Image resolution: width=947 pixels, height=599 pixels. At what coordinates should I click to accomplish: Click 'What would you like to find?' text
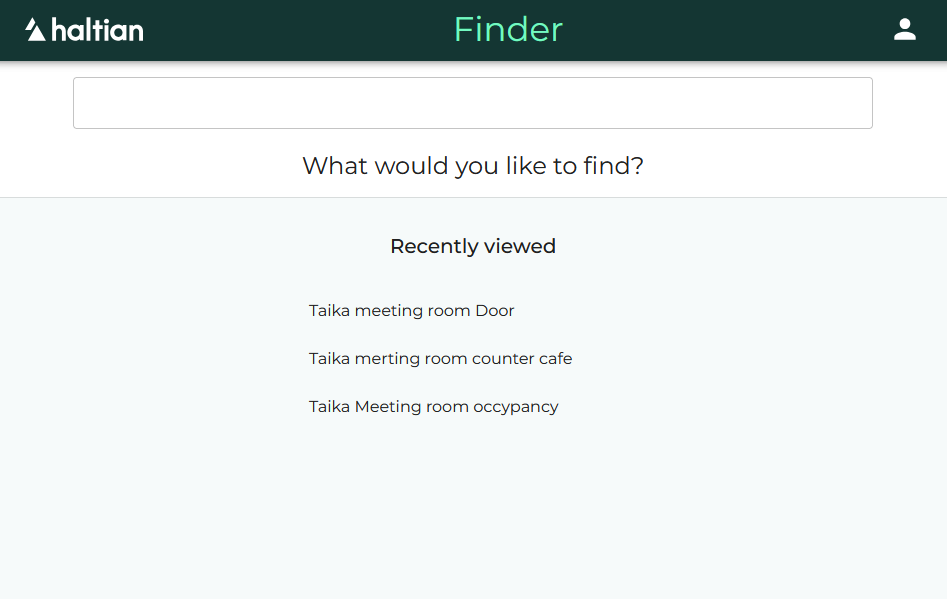pyautogui.click(x=472, y=166)
